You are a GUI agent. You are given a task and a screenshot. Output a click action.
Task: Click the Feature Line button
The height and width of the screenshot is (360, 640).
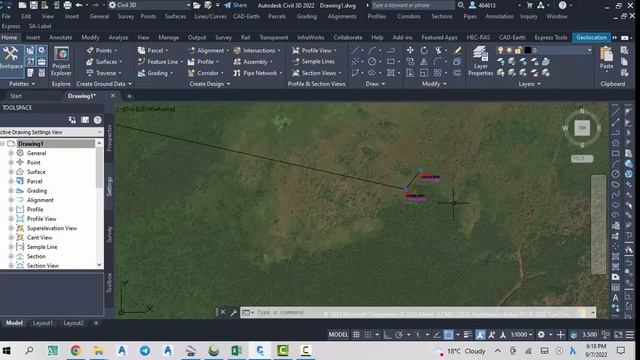[160, 62]
